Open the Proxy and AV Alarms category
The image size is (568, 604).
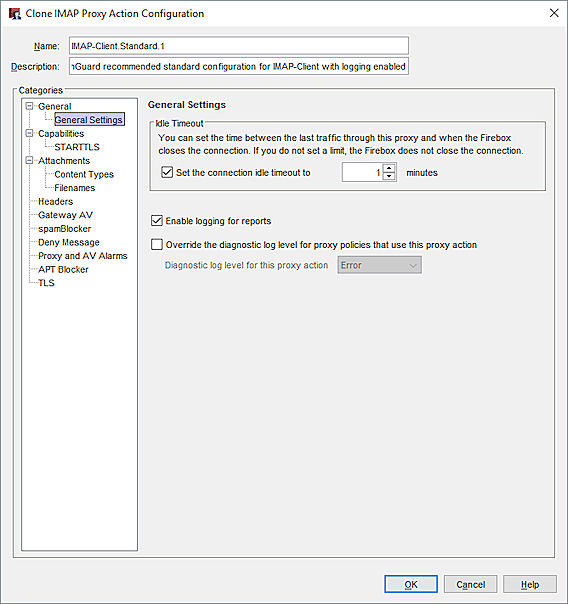coord(82,256)
